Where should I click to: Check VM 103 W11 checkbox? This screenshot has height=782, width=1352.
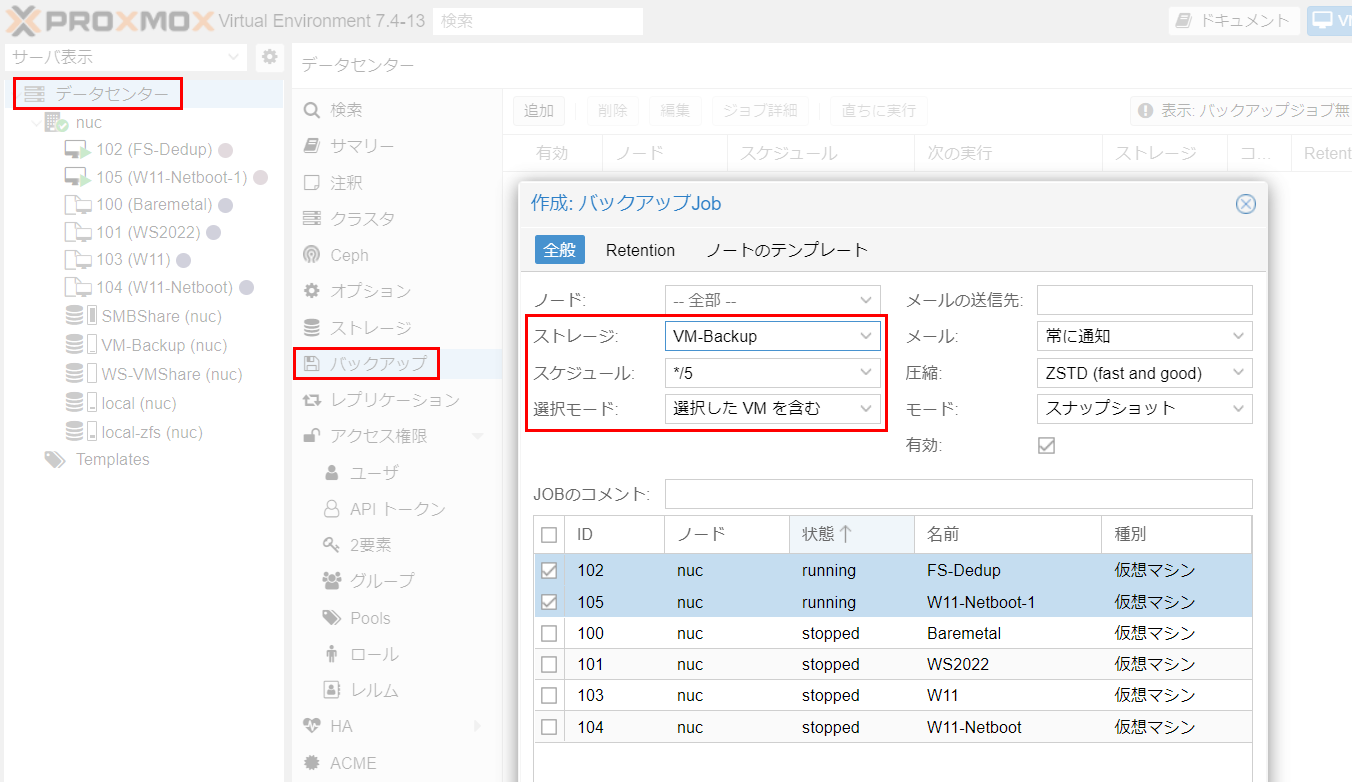[x=549, y=695]
